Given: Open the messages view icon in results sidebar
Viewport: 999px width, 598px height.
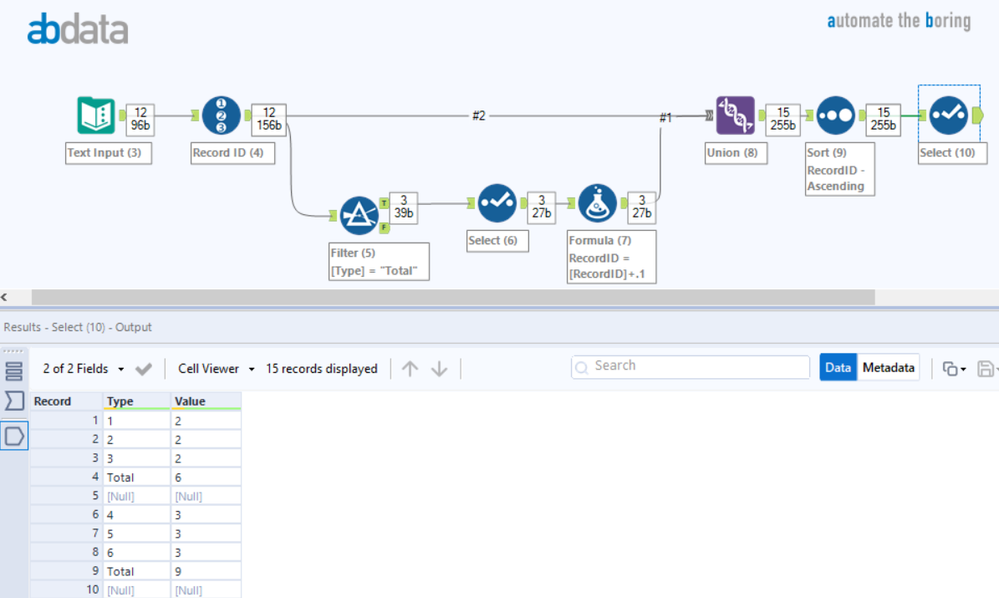Looking at the screenshot, I should tap(13, 371).
